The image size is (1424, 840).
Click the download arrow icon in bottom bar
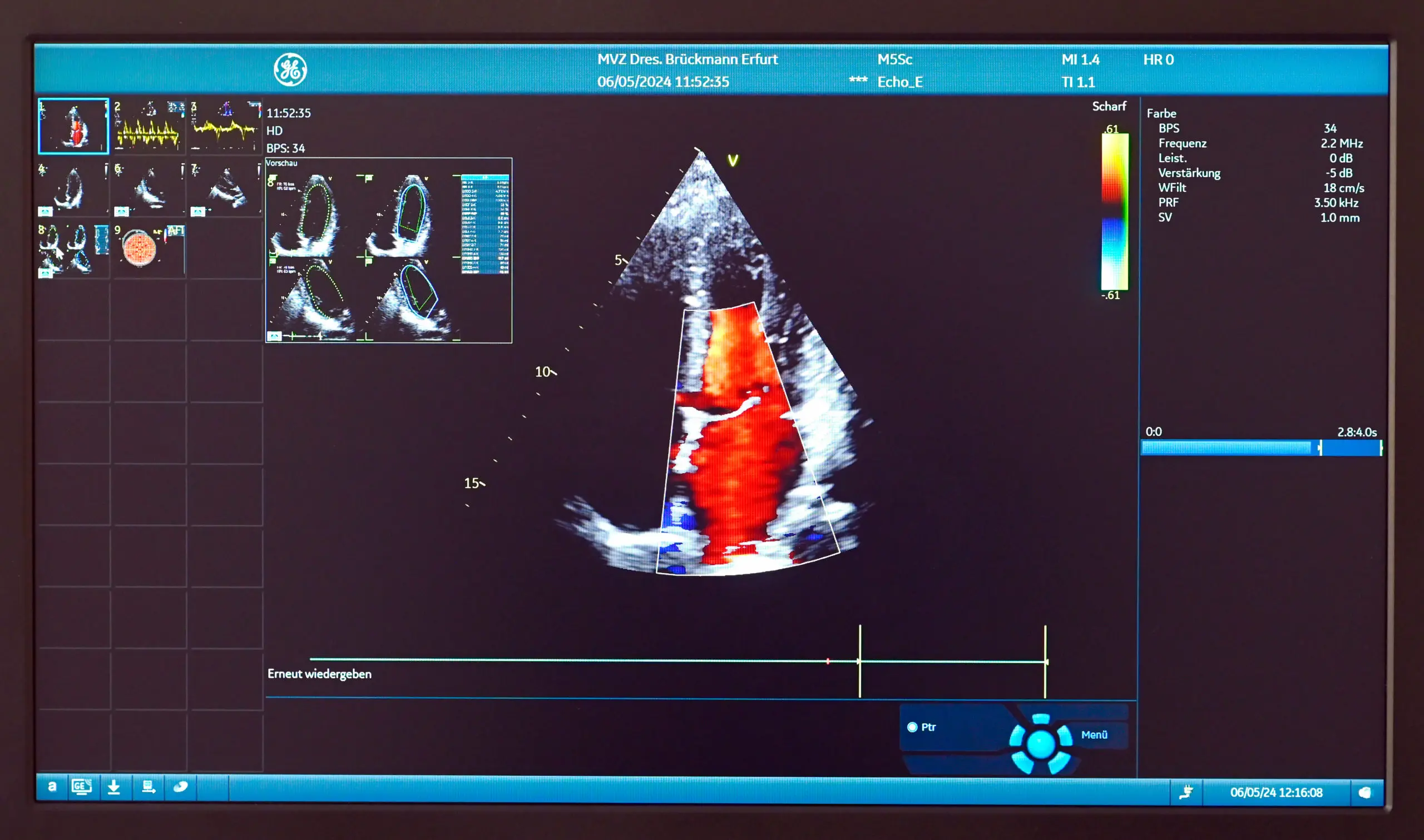tap(114, 787)
